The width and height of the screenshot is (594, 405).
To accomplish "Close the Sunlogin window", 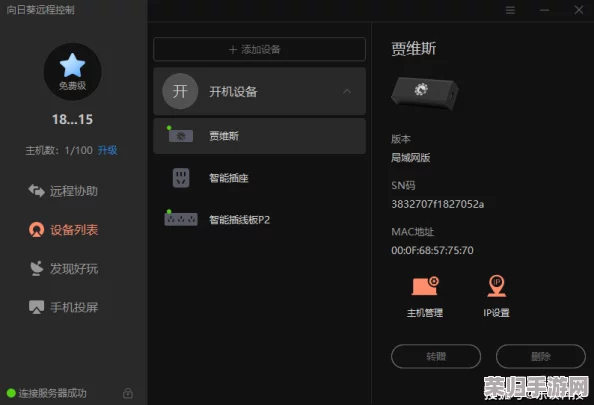I will 578,10.
